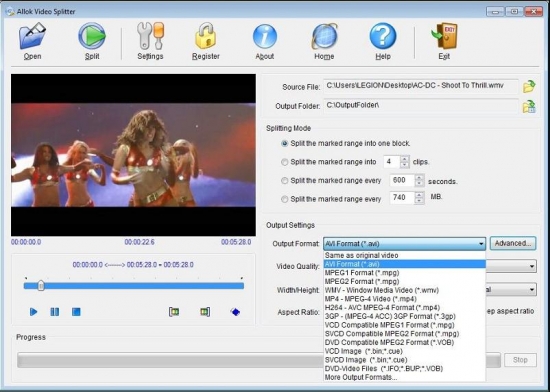
Task: Open the Video Quality dropdown arrow
Action: coord(532,267)
